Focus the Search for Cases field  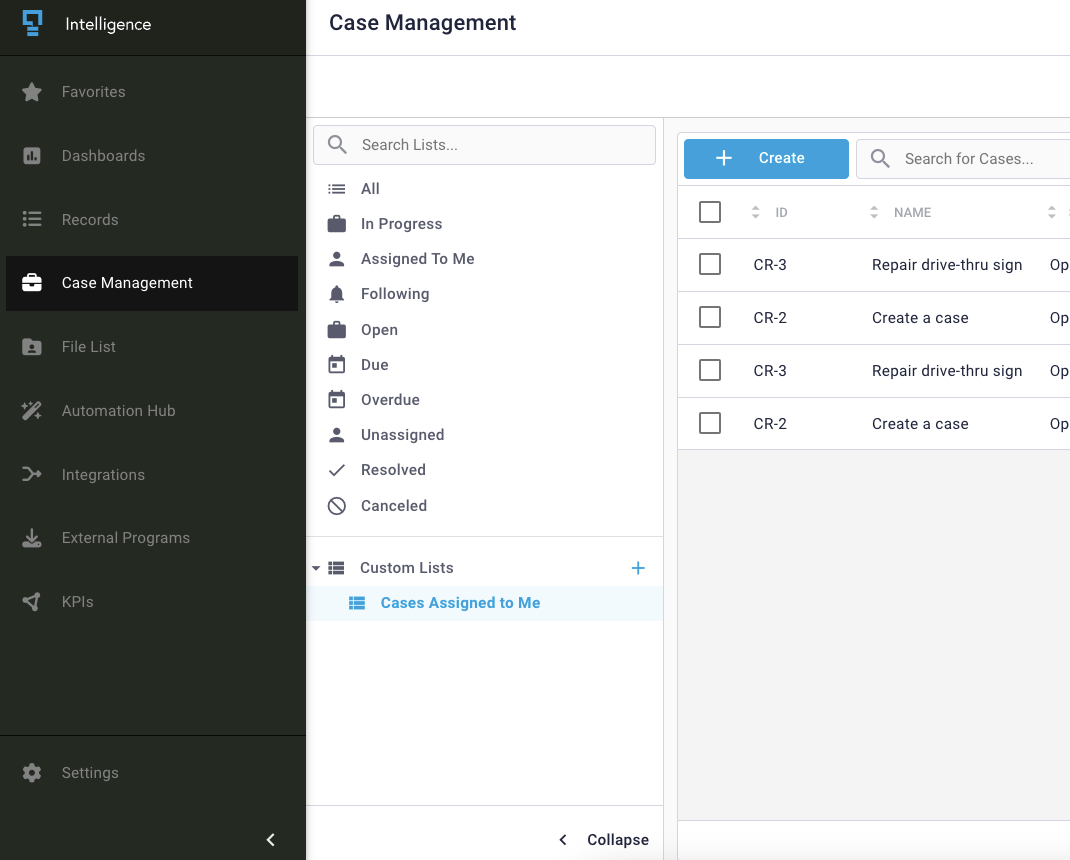pyautogui.click(x=964, y=158)
